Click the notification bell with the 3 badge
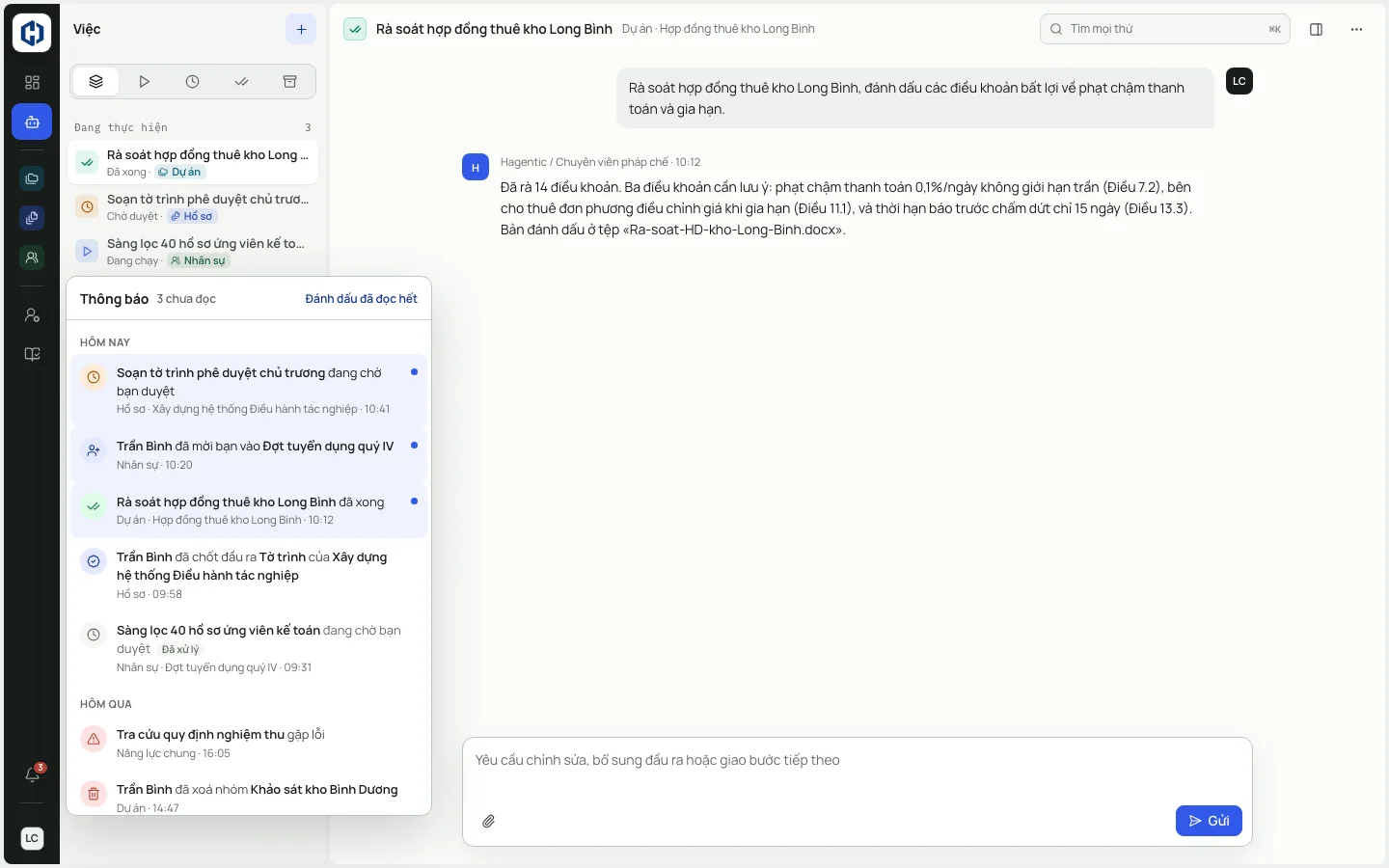The height and width of the screenshot is (868, 1389). pos(33,774)
